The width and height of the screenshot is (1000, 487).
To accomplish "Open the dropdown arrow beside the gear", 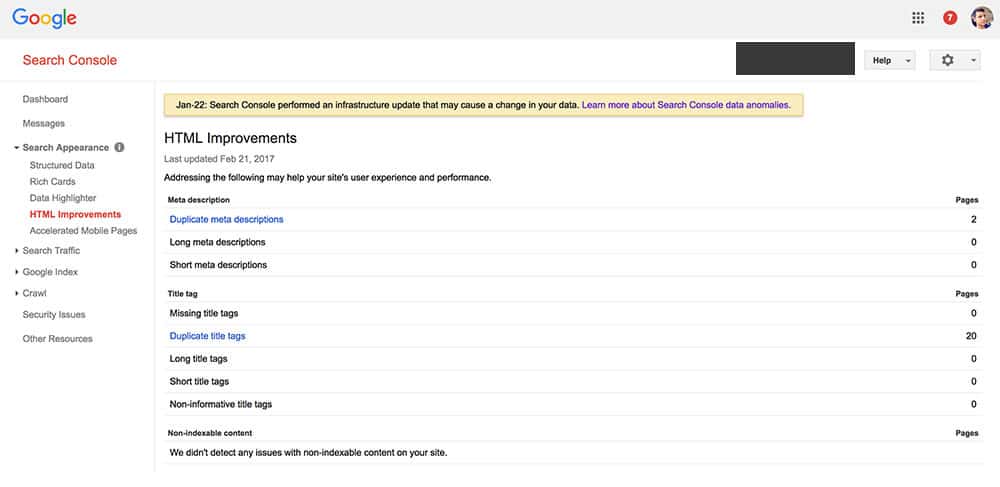I will [973, 60].
